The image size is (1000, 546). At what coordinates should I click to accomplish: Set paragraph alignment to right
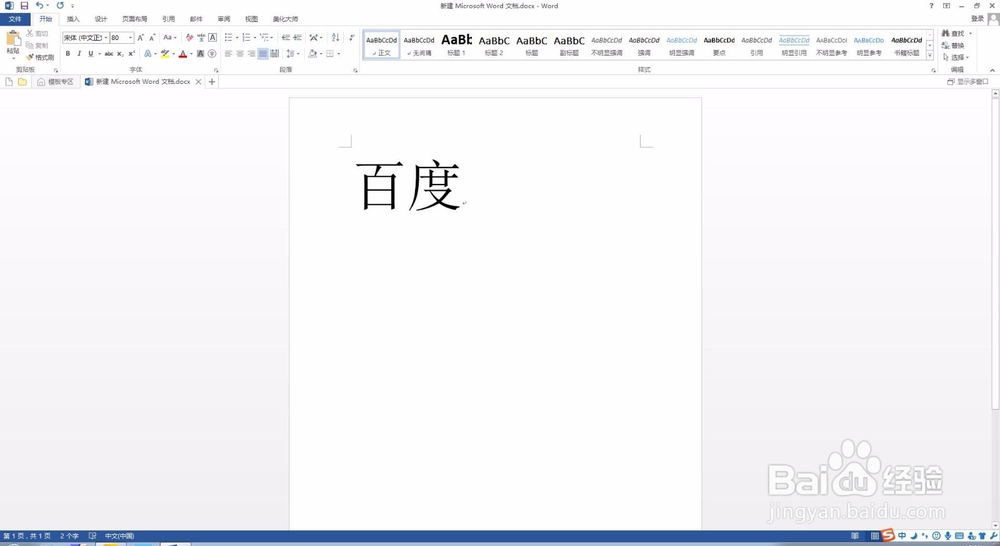pyautogui.click(x=251, y=54)
